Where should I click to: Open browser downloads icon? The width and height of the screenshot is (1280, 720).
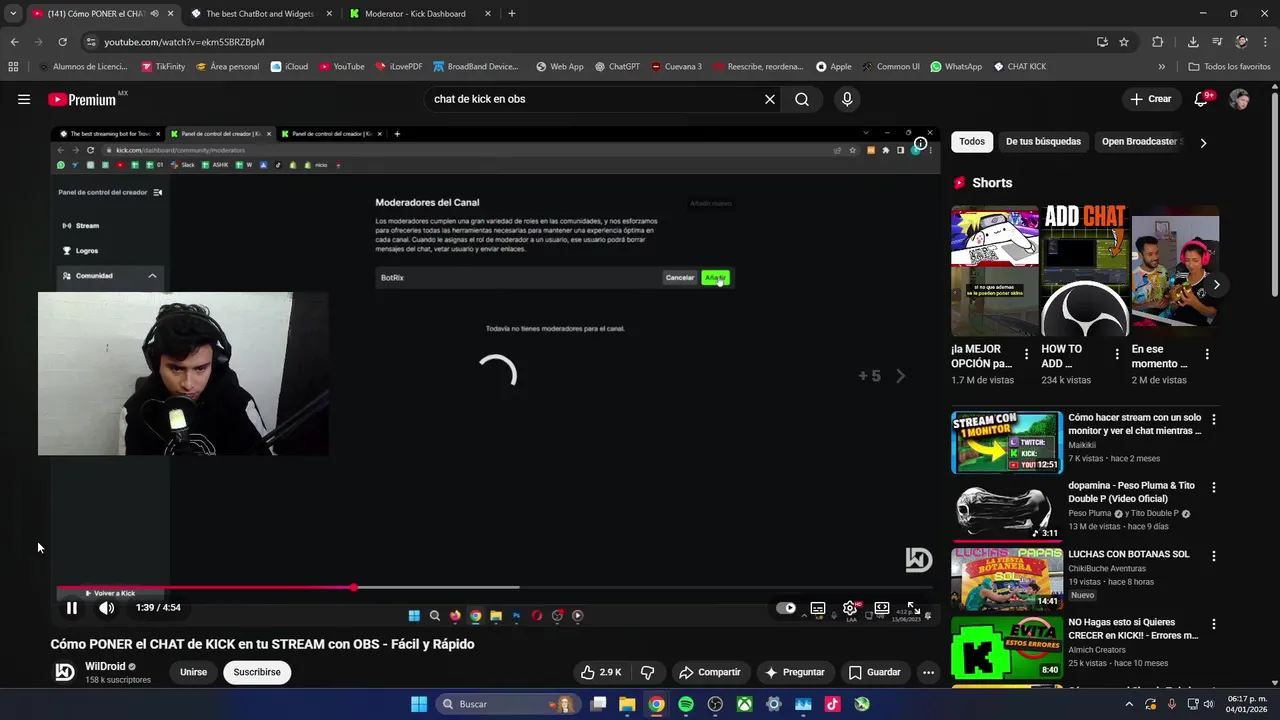tap(1193, 42)
